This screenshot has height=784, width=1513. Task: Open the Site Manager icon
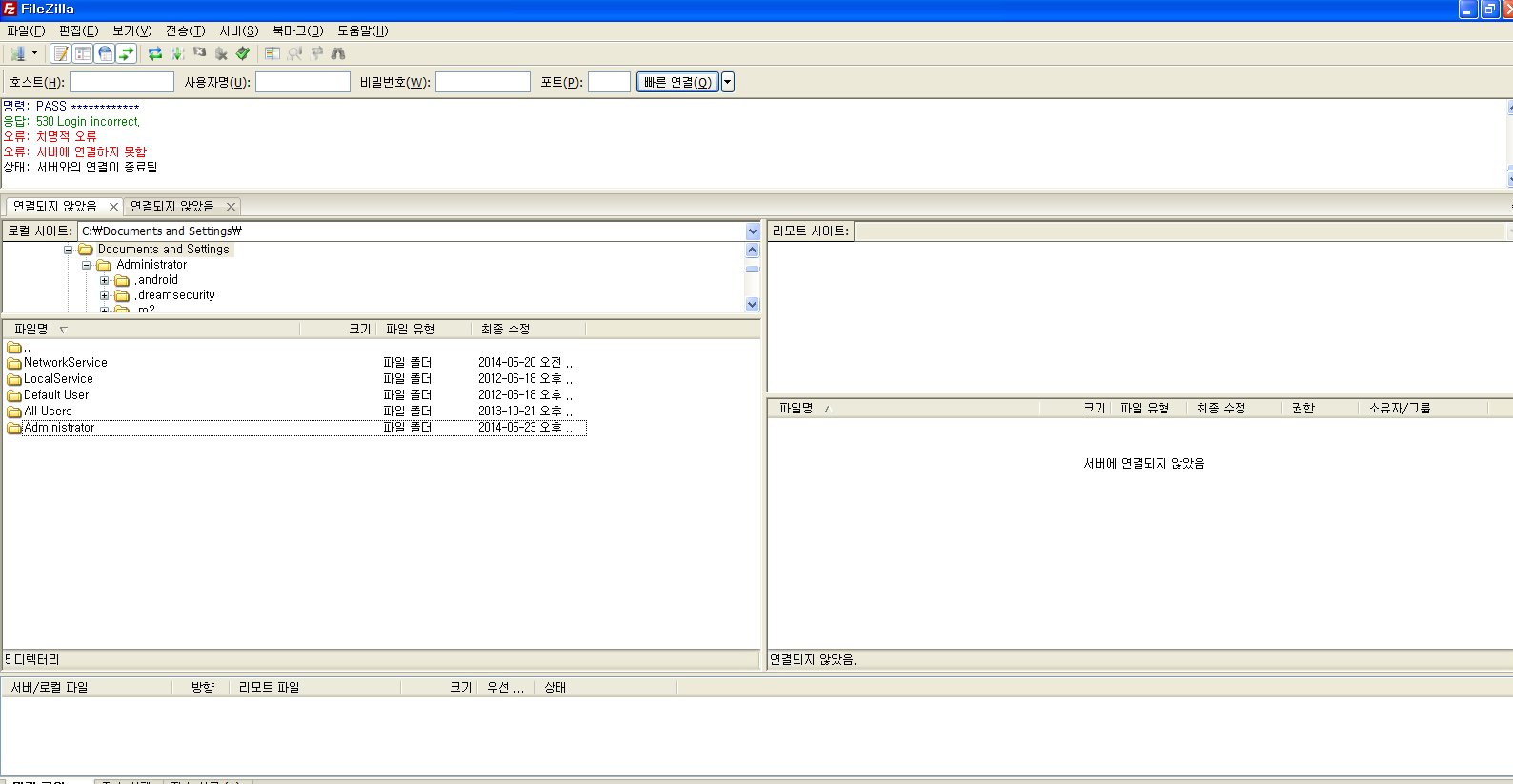point(17,53)
